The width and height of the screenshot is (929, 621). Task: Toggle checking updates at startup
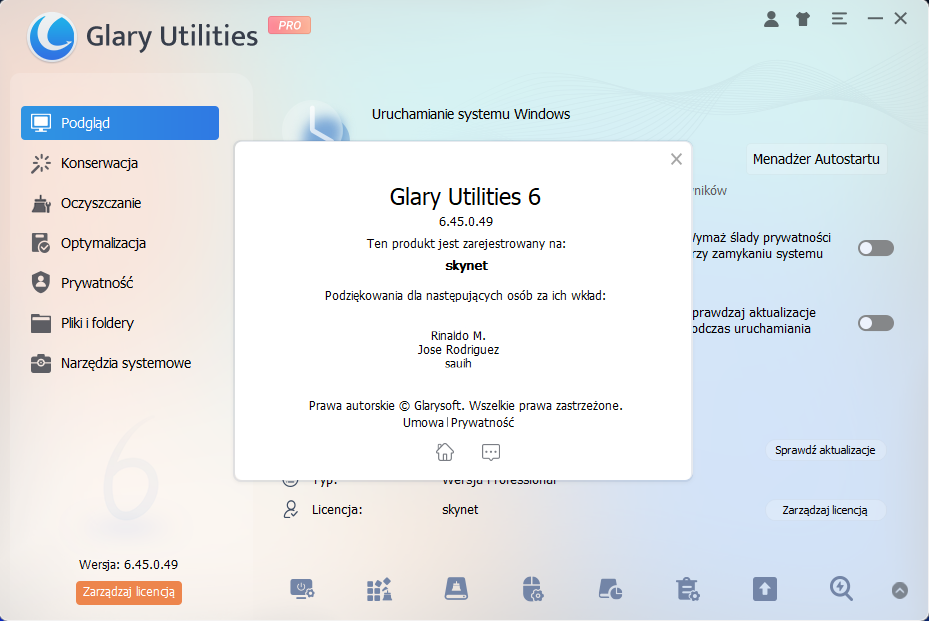click(876, 323)
